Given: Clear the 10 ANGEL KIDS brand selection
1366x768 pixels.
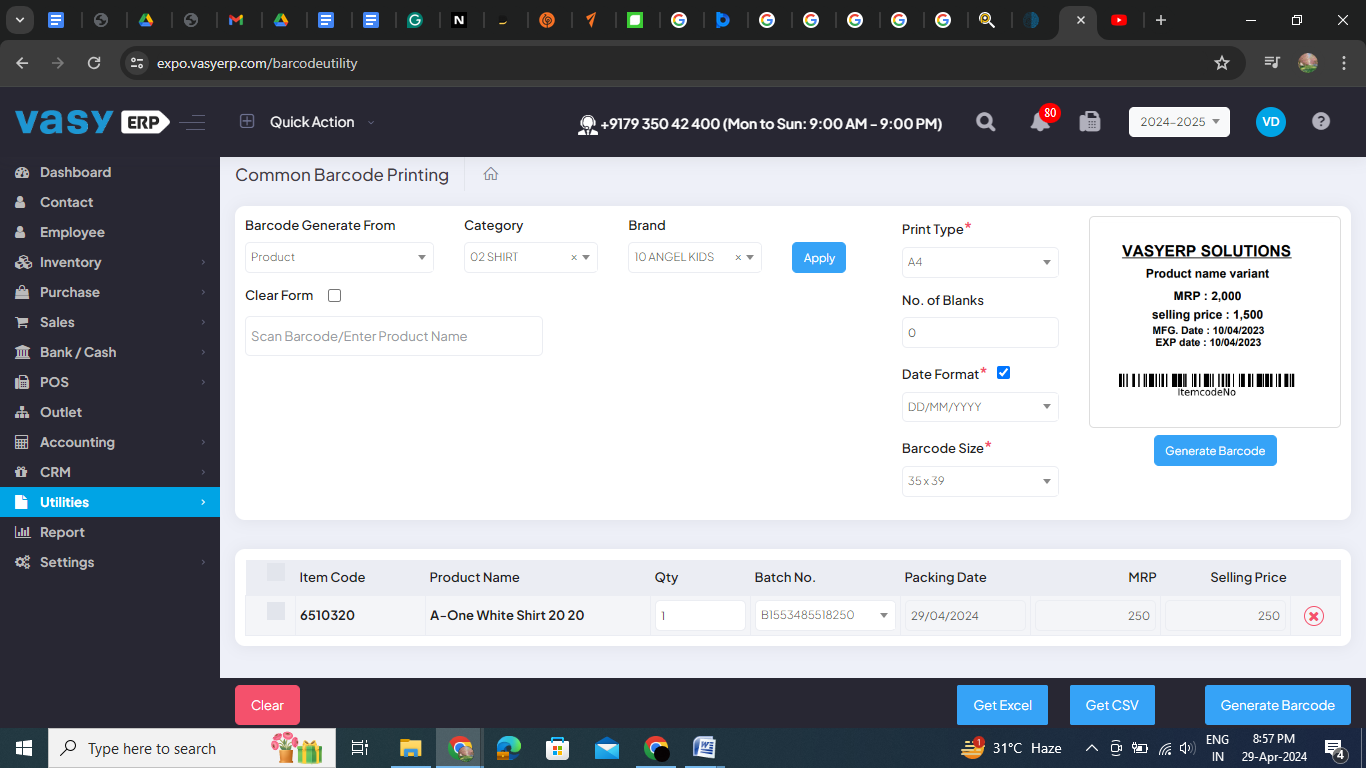Looking at the screenshot, I should (738, 258).
